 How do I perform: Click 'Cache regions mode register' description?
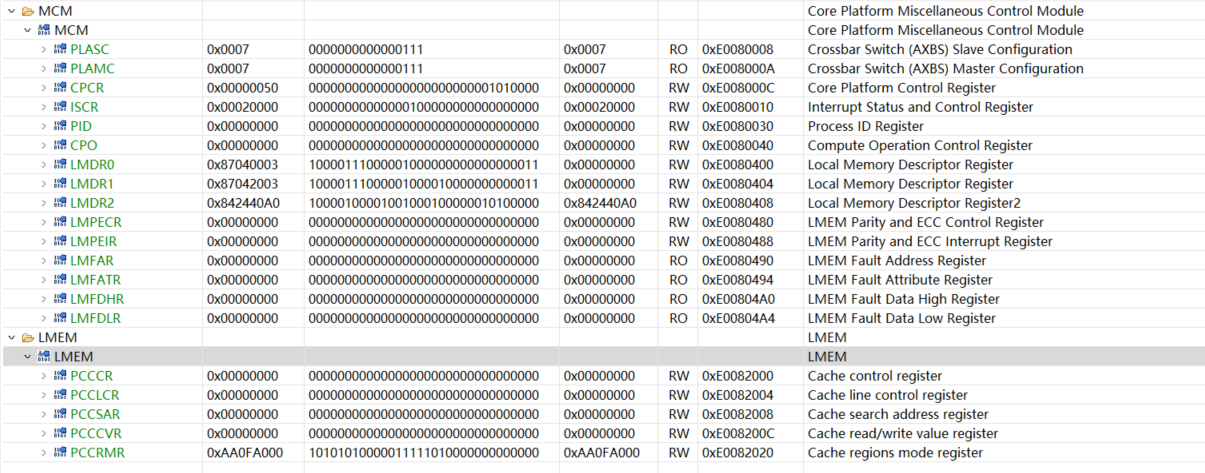click(x=895, y=453)
